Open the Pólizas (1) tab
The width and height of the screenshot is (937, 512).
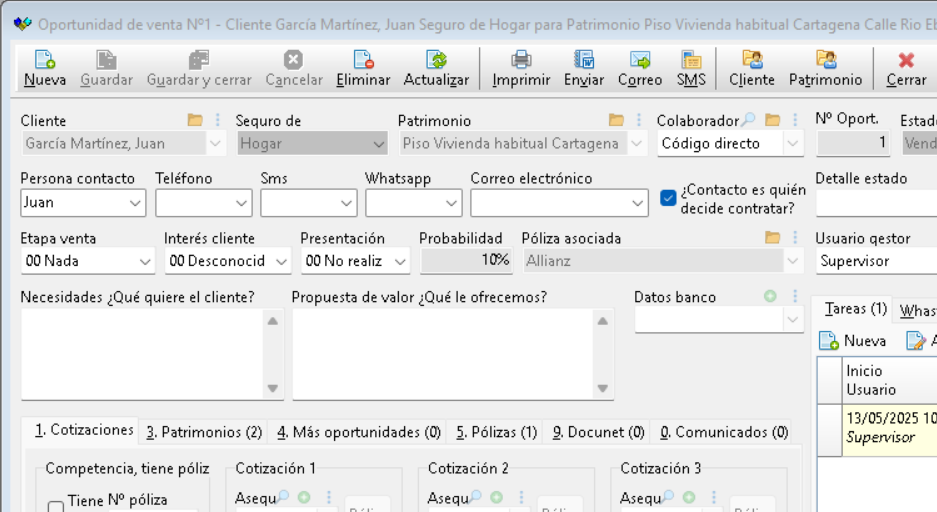pyautogui.click(x=496, y=432)
